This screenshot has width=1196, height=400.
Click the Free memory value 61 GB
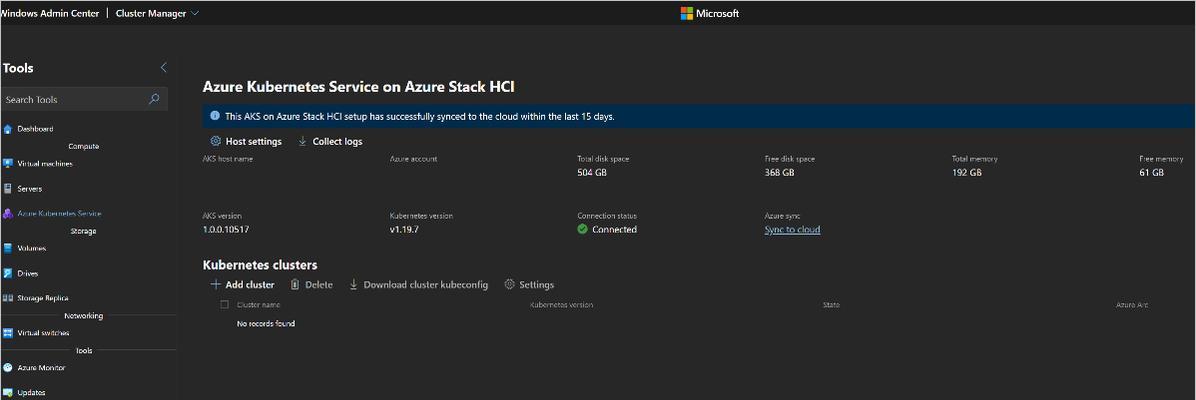point(1152,173)
